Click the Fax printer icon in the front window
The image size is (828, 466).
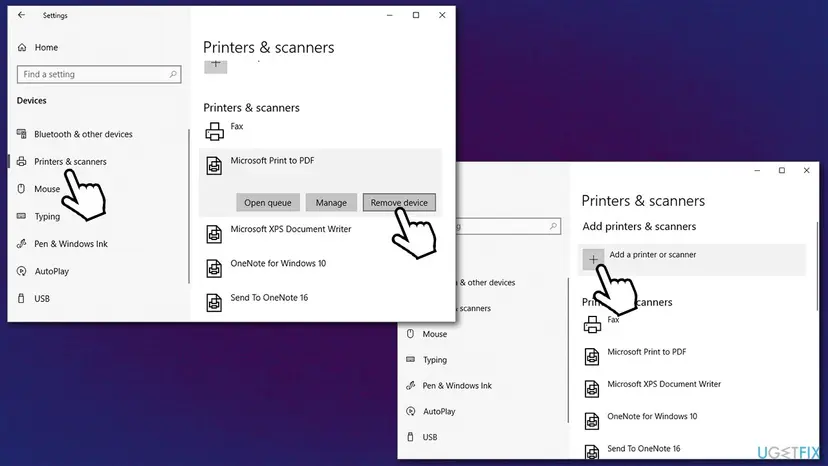(x=214, y=131)
